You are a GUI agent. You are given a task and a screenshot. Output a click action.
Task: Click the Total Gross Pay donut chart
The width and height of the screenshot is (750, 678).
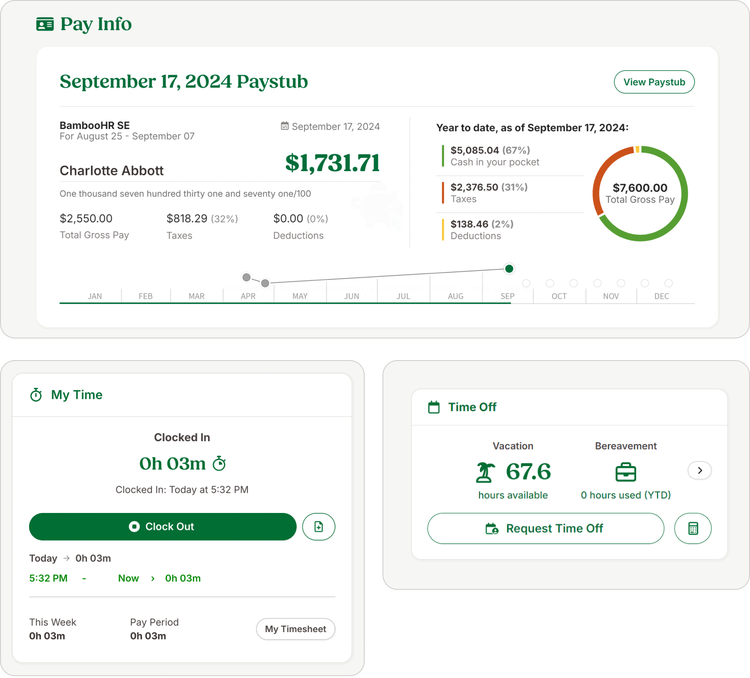(x=640, y=193)
